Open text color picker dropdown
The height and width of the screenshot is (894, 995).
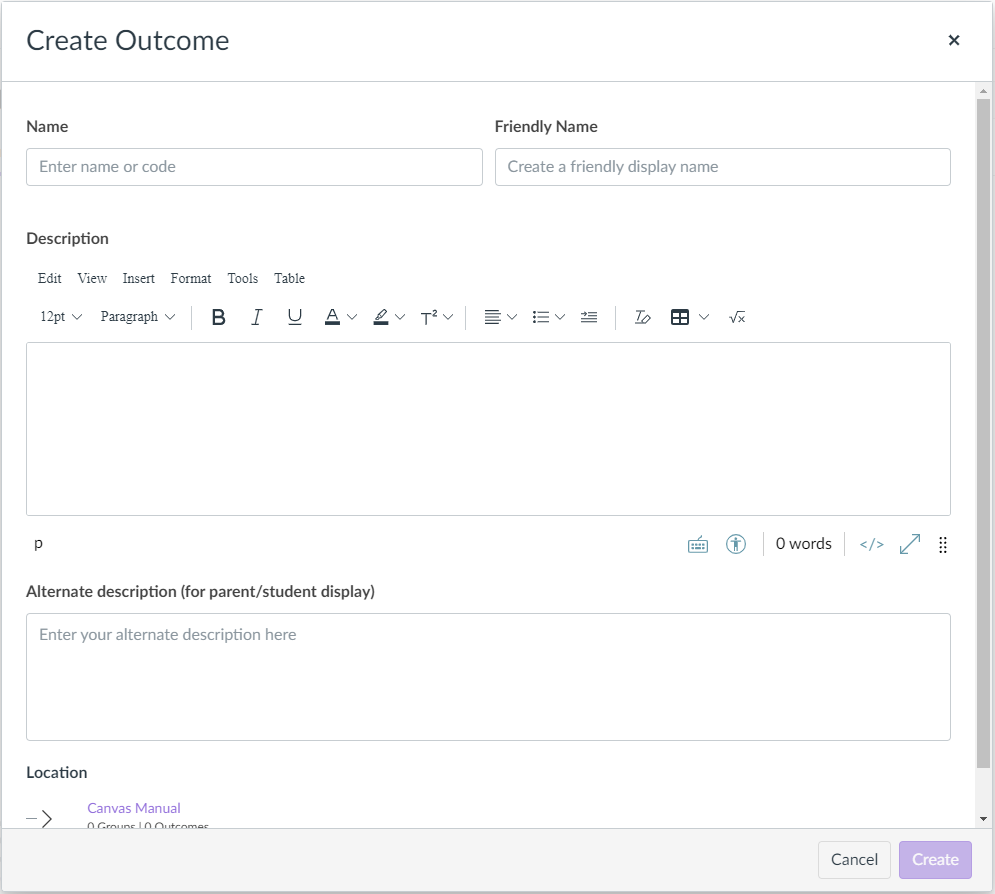click(351, 317)
